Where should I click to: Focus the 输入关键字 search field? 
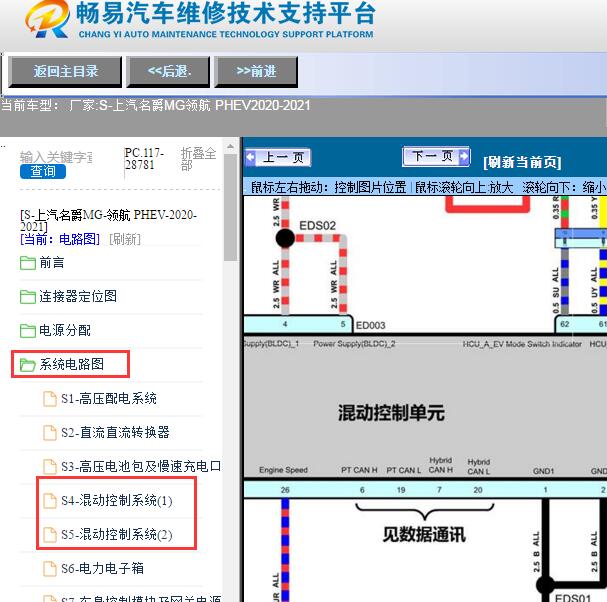(57, 157)
